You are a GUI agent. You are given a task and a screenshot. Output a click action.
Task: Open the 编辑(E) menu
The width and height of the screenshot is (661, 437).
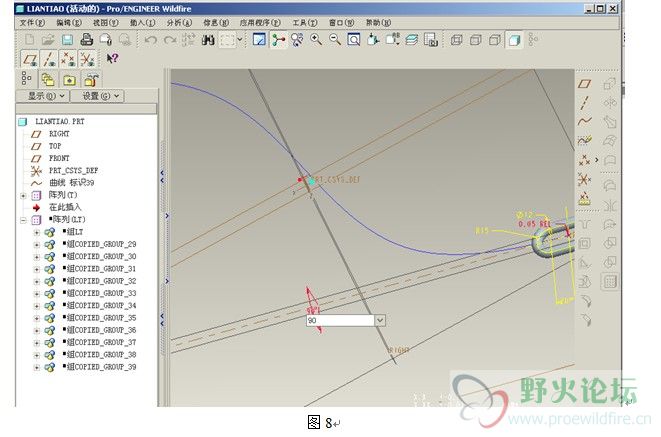(x=69, y=22)
